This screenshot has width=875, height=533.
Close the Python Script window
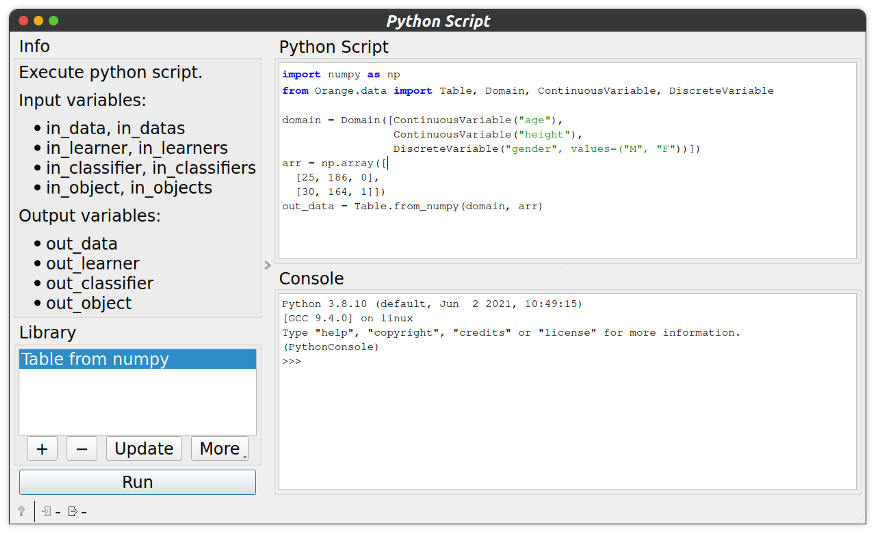(24, 20)
